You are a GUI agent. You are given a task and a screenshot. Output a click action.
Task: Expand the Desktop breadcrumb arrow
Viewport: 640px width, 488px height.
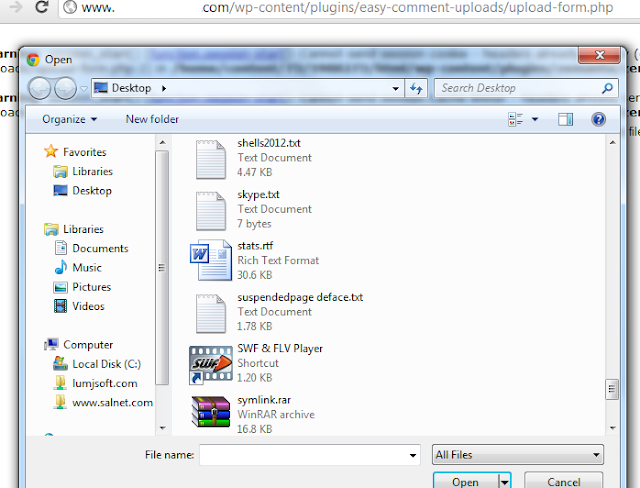(164, 88)
